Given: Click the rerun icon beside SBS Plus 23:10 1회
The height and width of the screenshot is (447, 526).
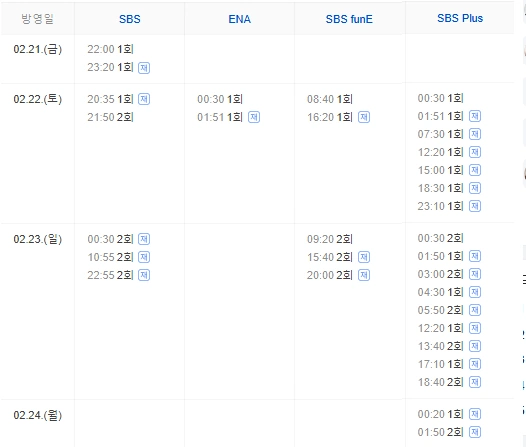Looking at the screenshot, I should 475,206.
